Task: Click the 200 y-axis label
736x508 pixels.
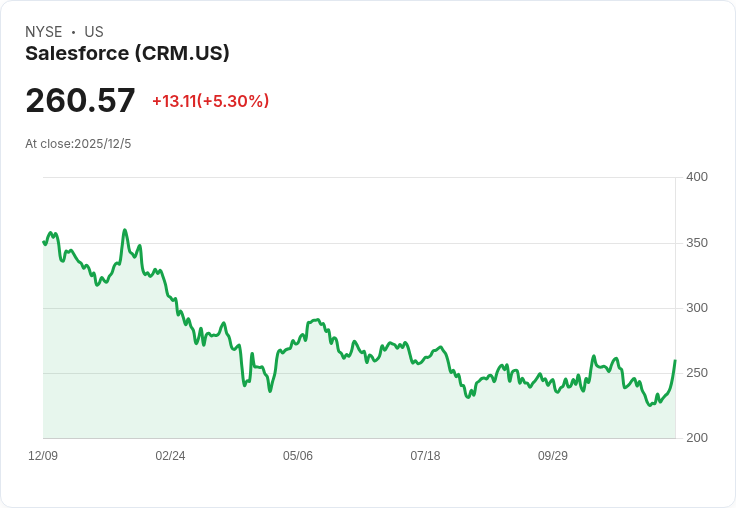Action: [696, 438]
